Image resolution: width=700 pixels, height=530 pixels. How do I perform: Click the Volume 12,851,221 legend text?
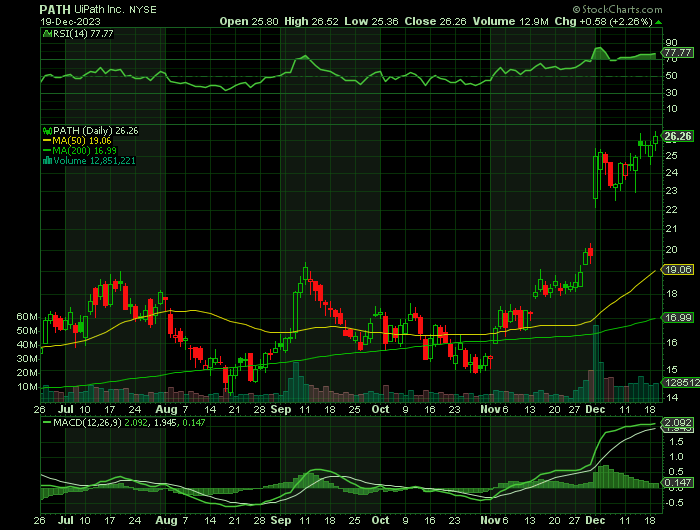click(x=94, y=161)
